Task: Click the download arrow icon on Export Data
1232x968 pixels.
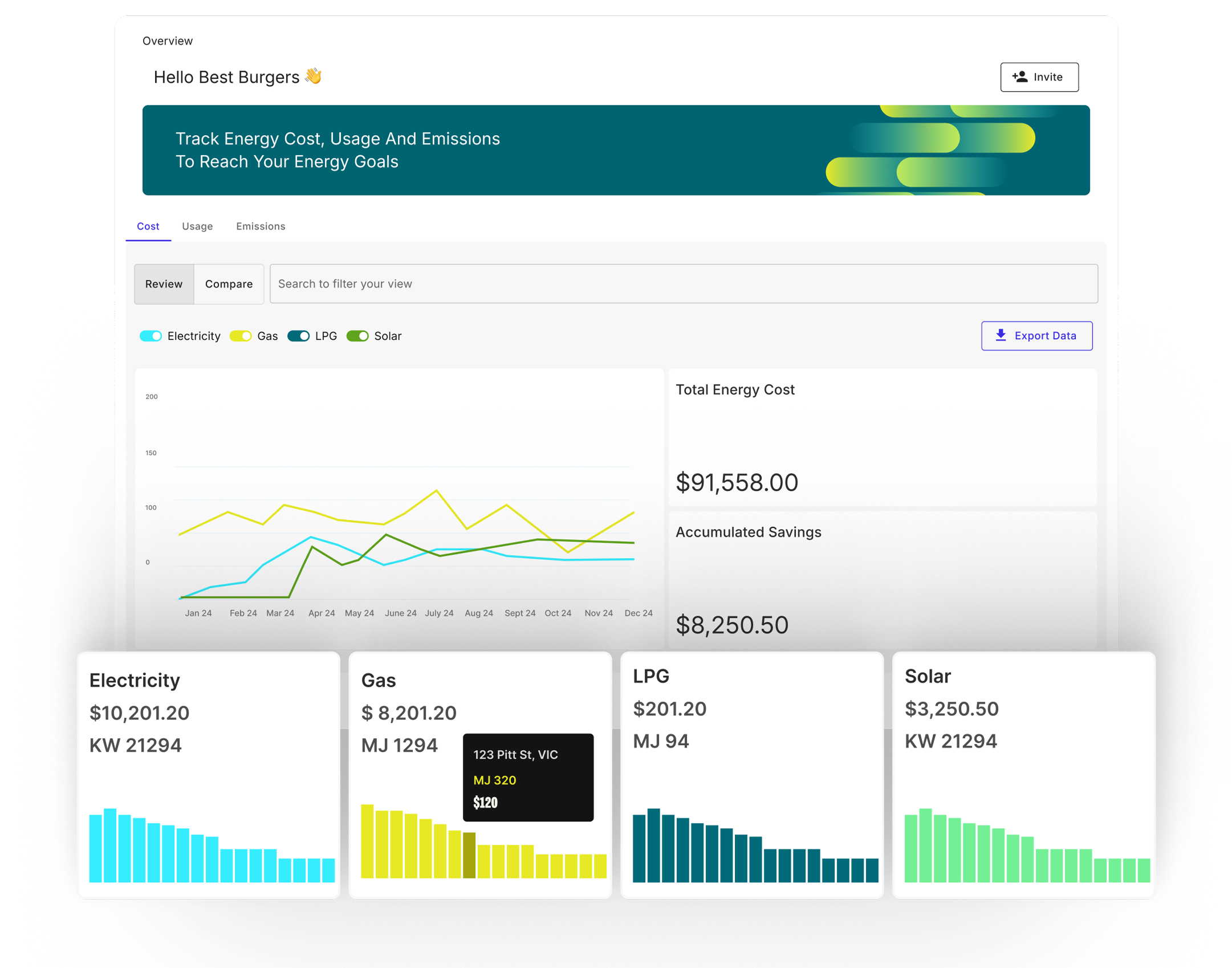Action: 1001,335
